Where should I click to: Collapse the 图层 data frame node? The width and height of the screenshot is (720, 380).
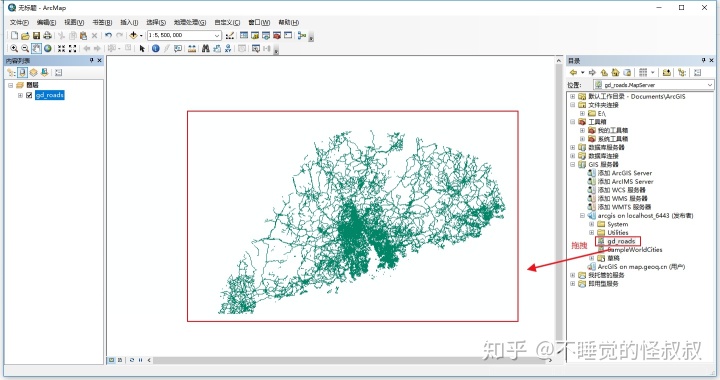coord(11,85)
